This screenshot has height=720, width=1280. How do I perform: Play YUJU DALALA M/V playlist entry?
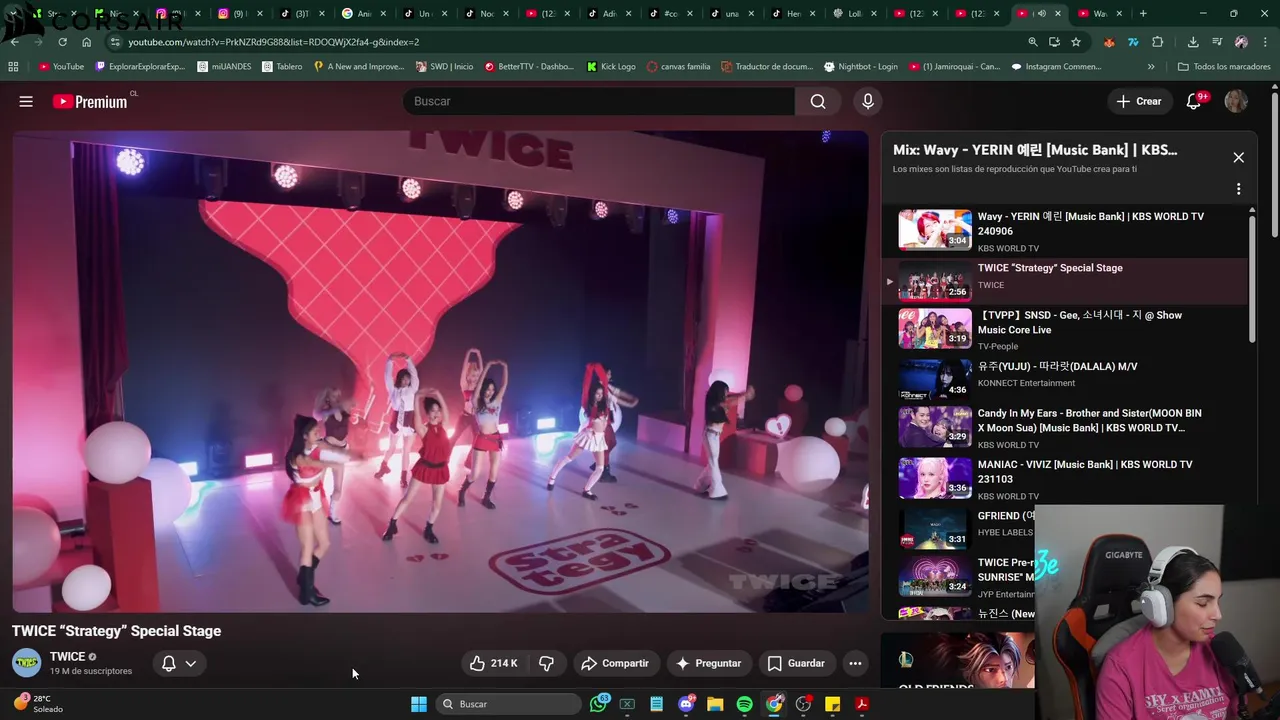click(x=1065, y=378)
